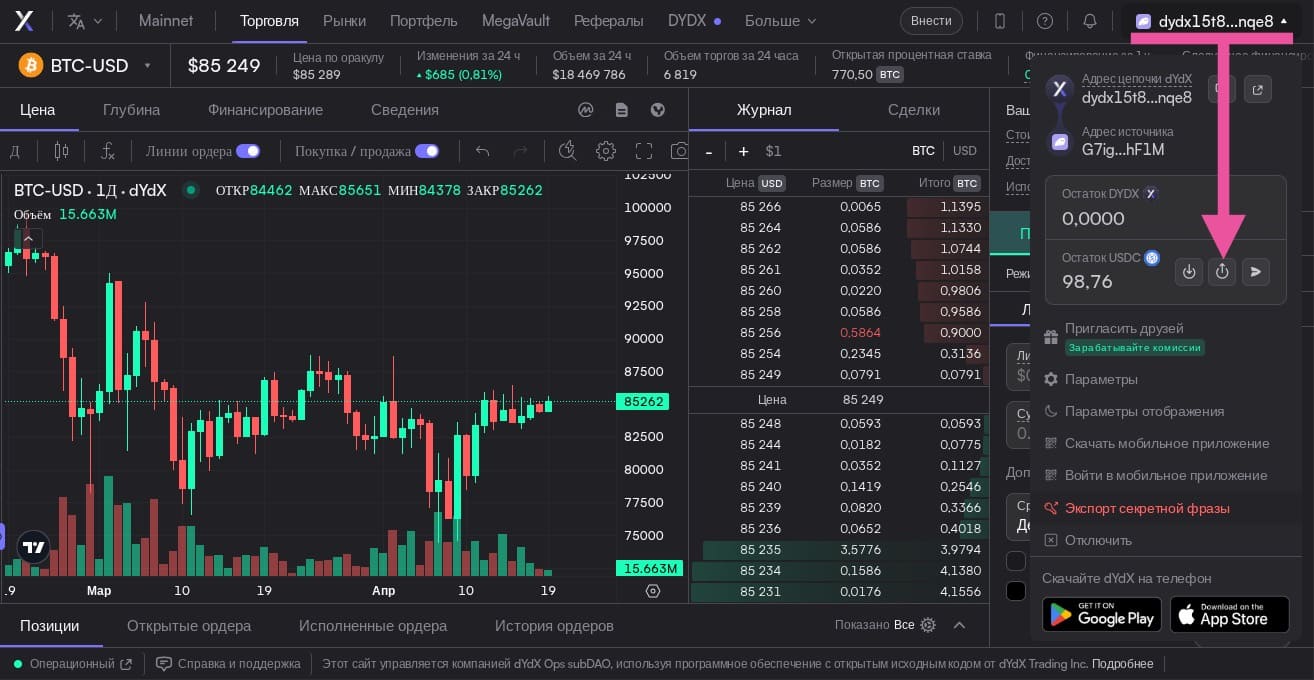Decrease order book grouping with minus

[x=709, y=151]
